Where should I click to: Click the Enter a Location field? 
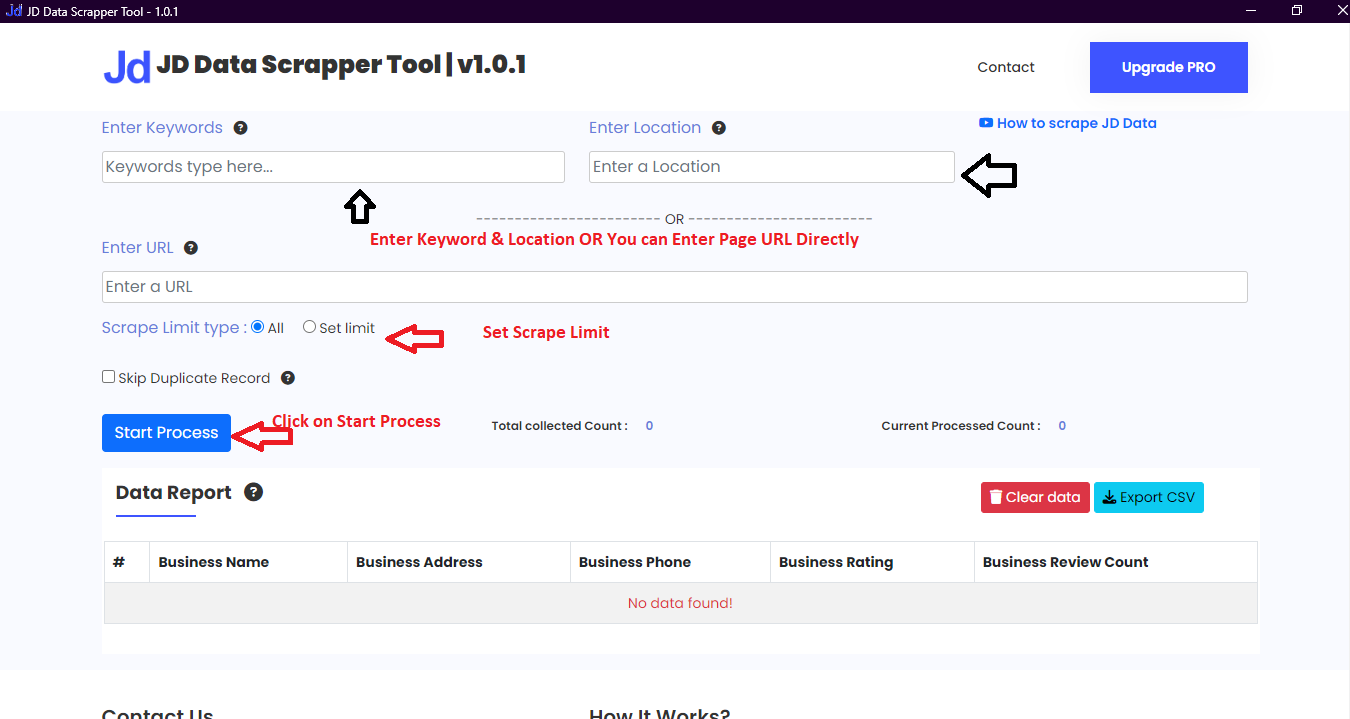coord(772,167)
